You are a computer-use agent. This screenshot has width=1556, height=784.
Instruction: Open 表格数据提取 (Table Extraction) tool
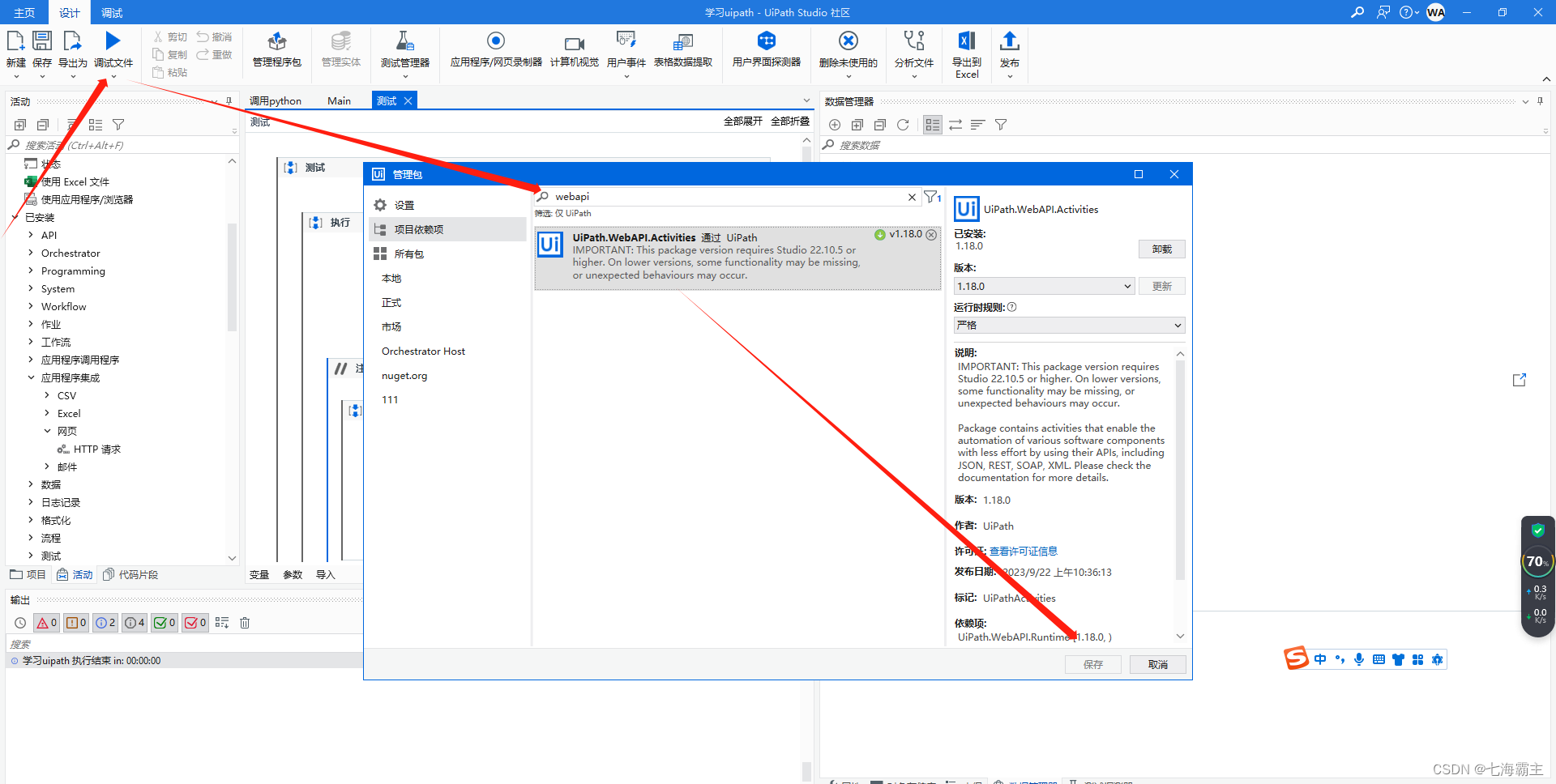[x=683, y=49]
